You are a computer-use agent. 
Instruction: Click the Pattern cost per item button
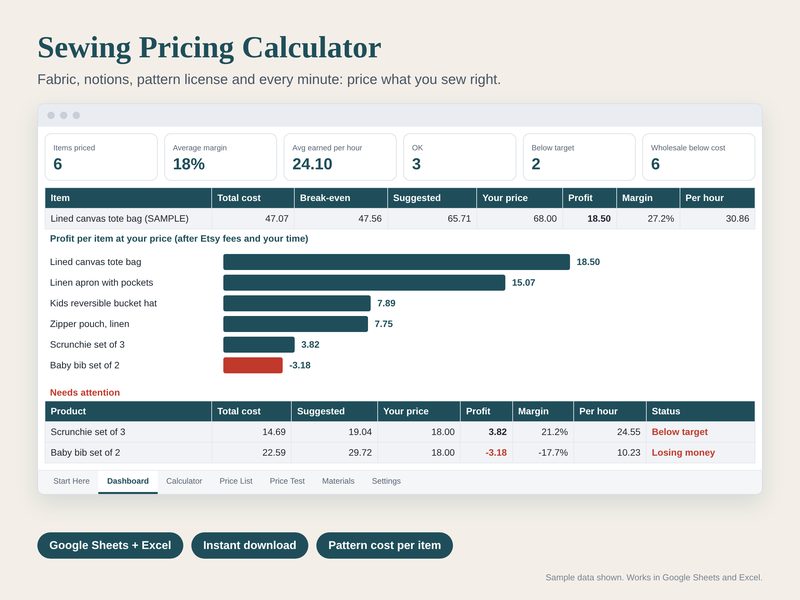[x=384, y=545]
